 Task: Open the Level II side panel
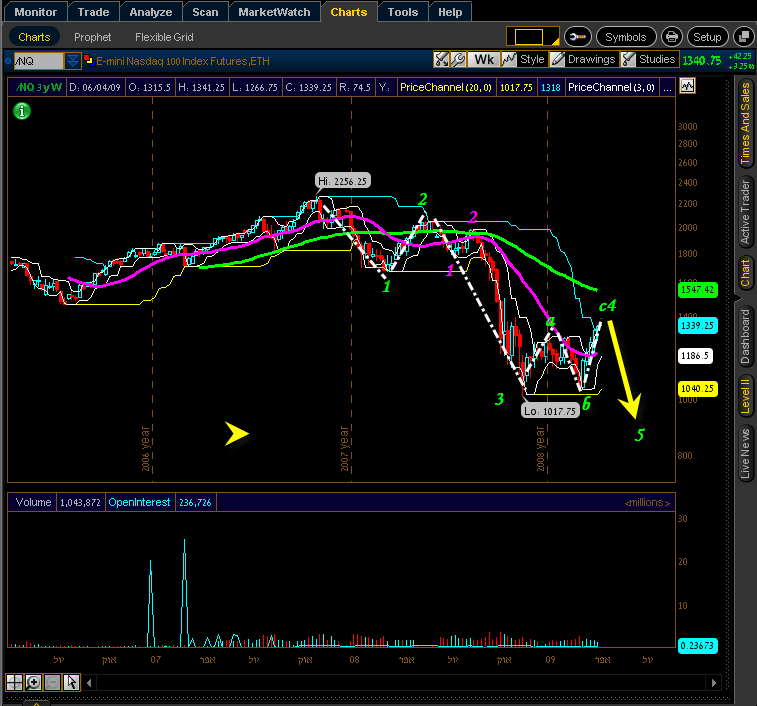click(x=745, y=396)
